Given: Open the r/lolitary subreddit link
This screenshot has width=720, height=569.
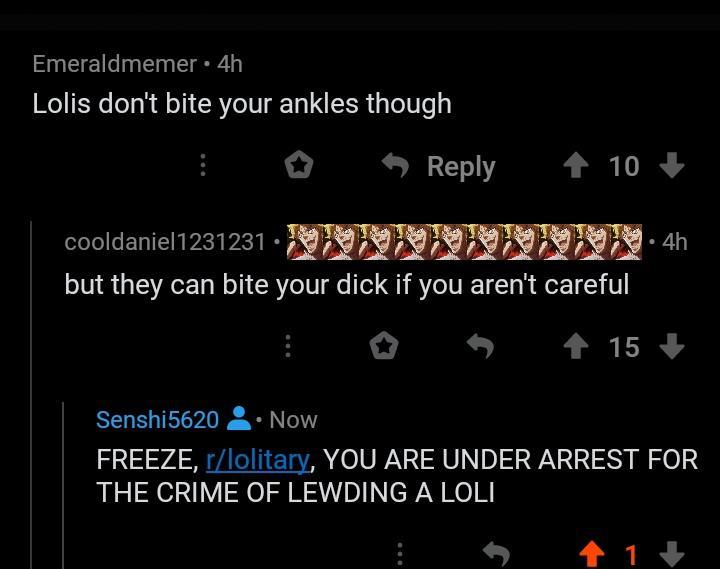Looking at the screenshot, I should click(x=258, y=460).
